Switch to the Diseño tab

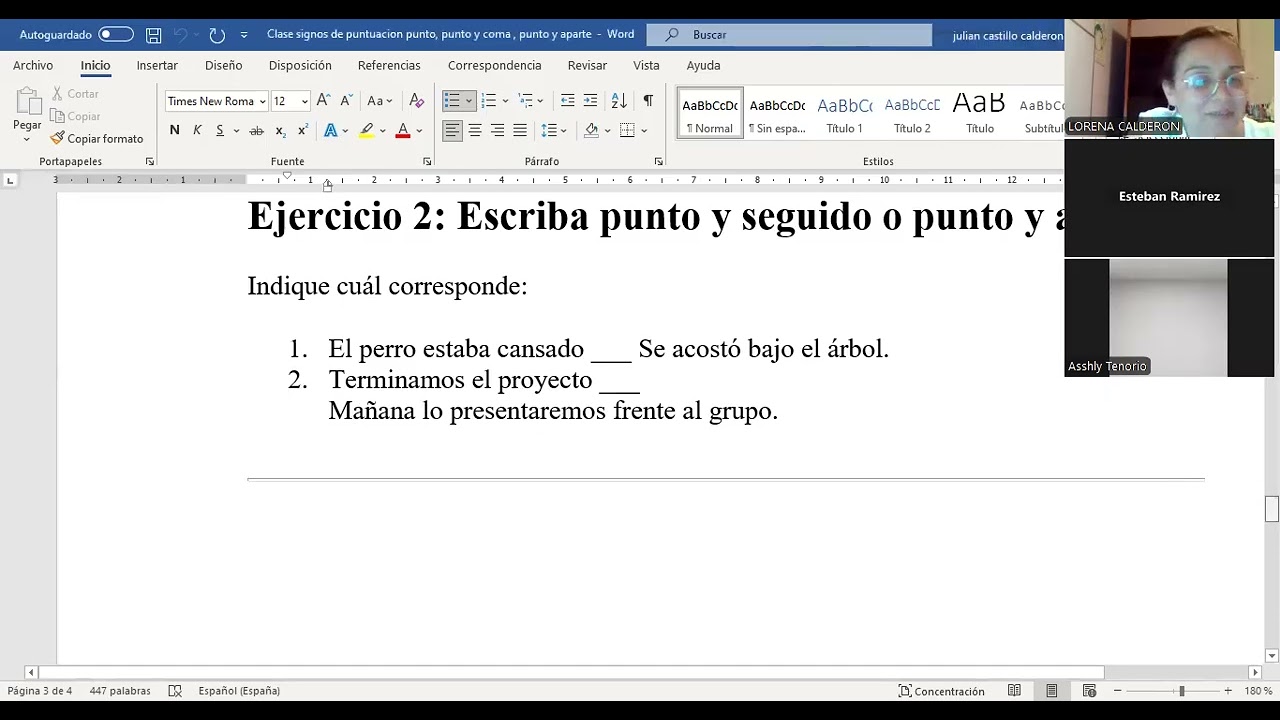[x=223, y=65]
